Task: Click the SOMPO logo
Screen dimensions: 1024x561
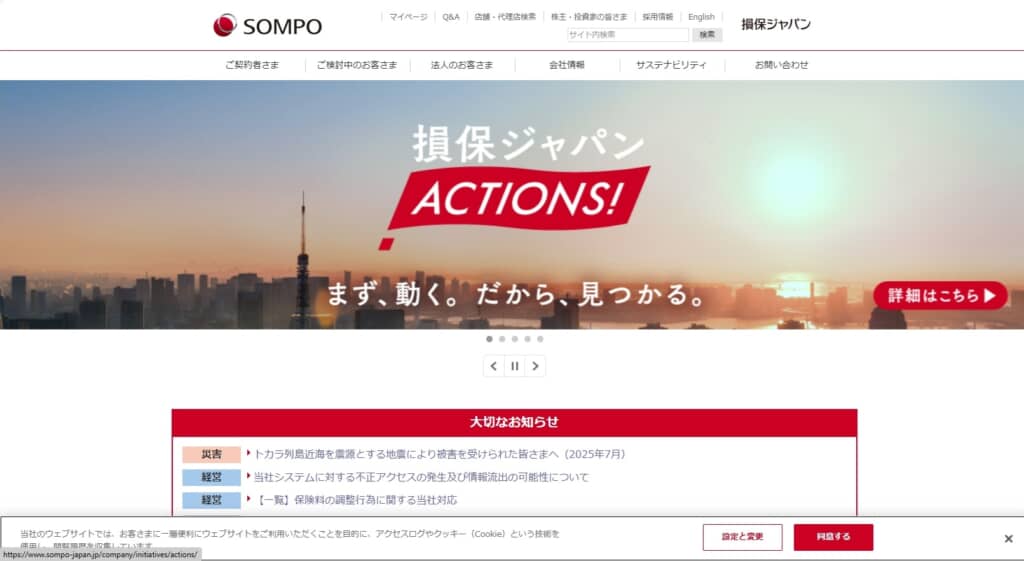Action: (268, 25)
